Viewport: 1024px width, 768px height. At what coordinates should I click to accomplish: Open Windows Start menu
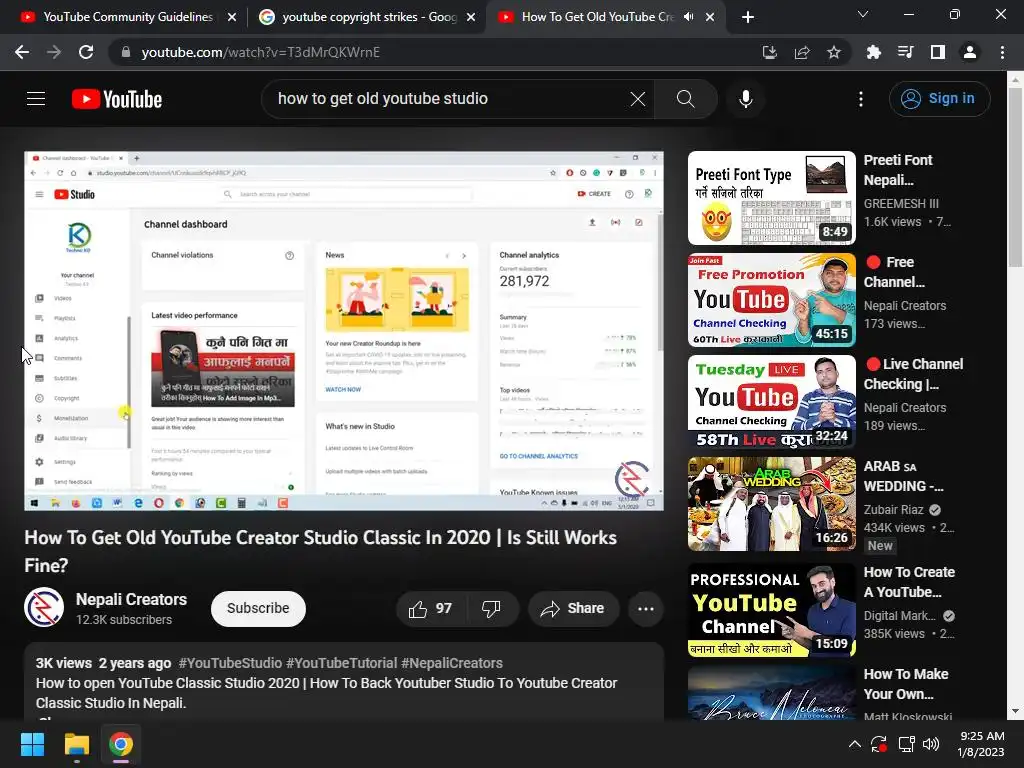(33, 744)
